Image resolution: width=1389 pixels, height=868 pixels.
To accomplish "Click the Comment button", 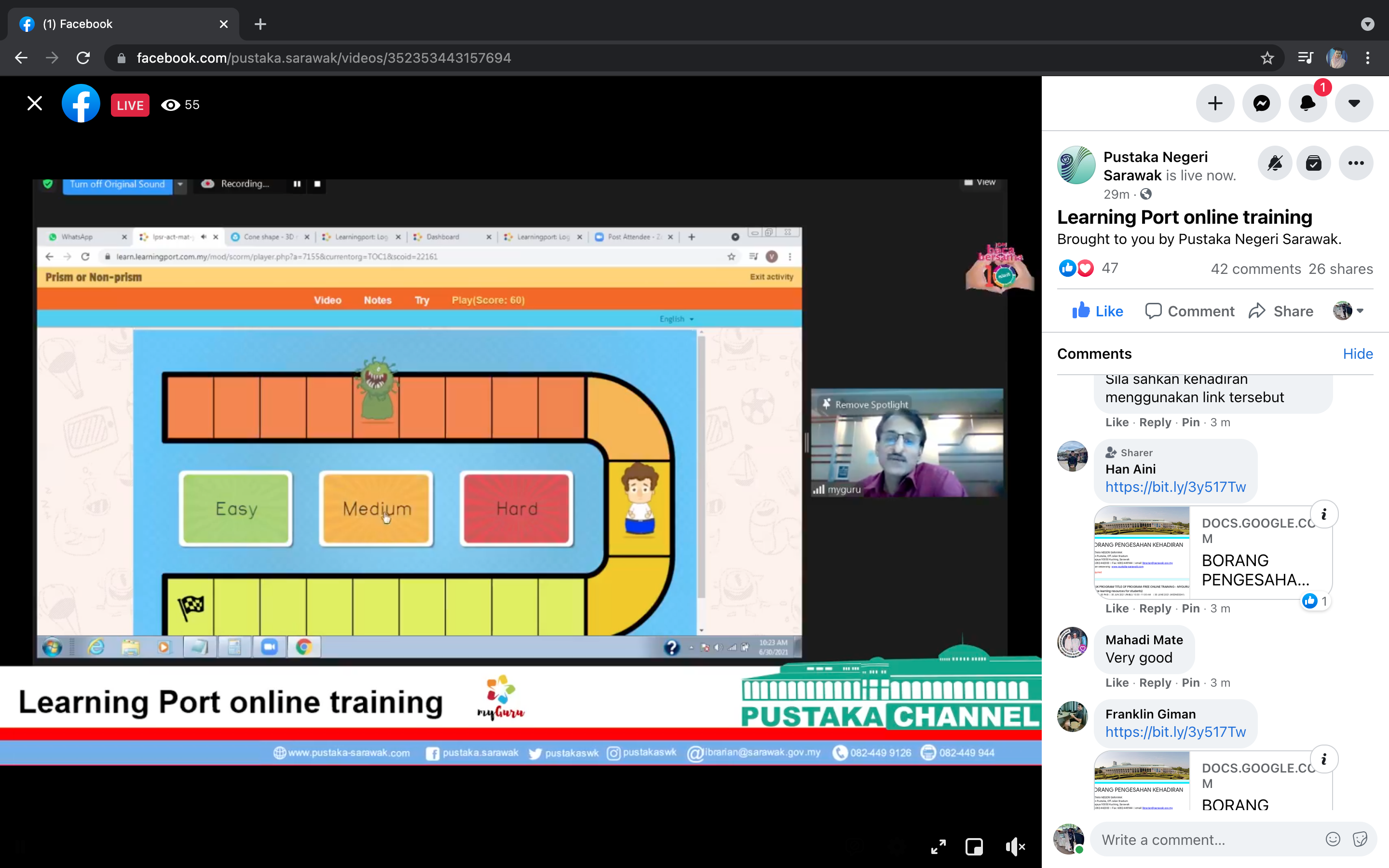I will tap(1189, 311).
